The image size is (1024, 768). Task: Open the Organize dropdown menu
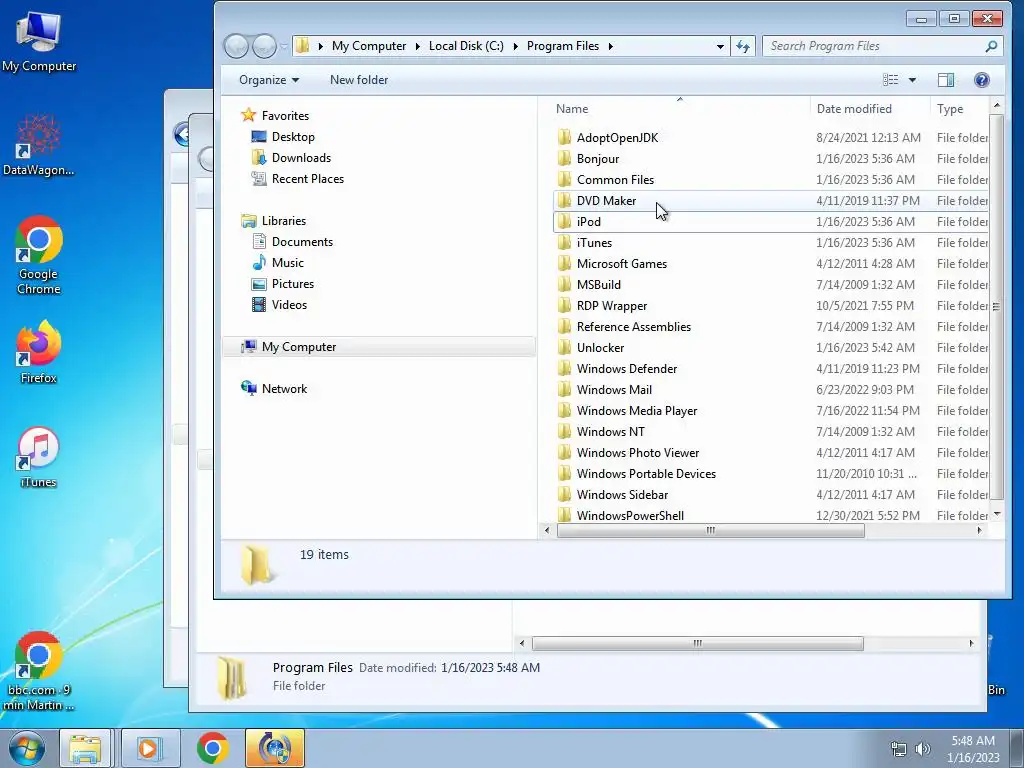[268, 80]
